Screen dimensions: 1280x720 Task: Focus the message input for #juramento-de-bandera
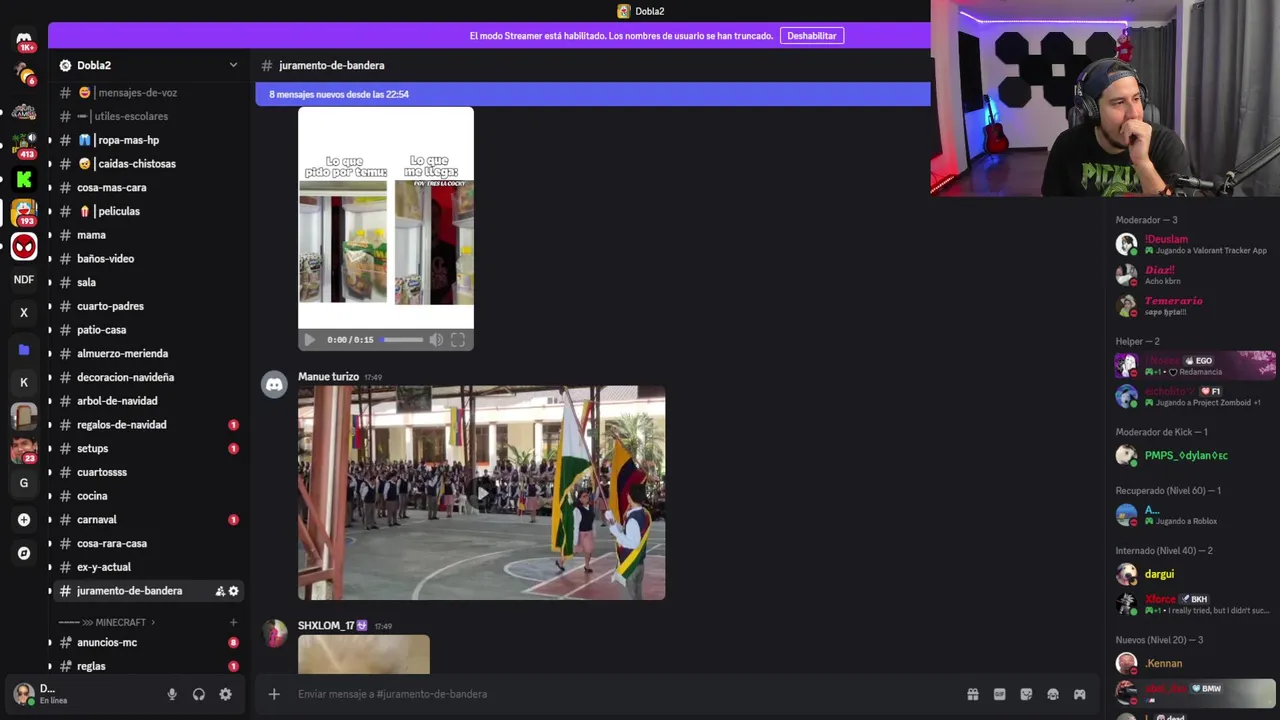coord(625,694)
